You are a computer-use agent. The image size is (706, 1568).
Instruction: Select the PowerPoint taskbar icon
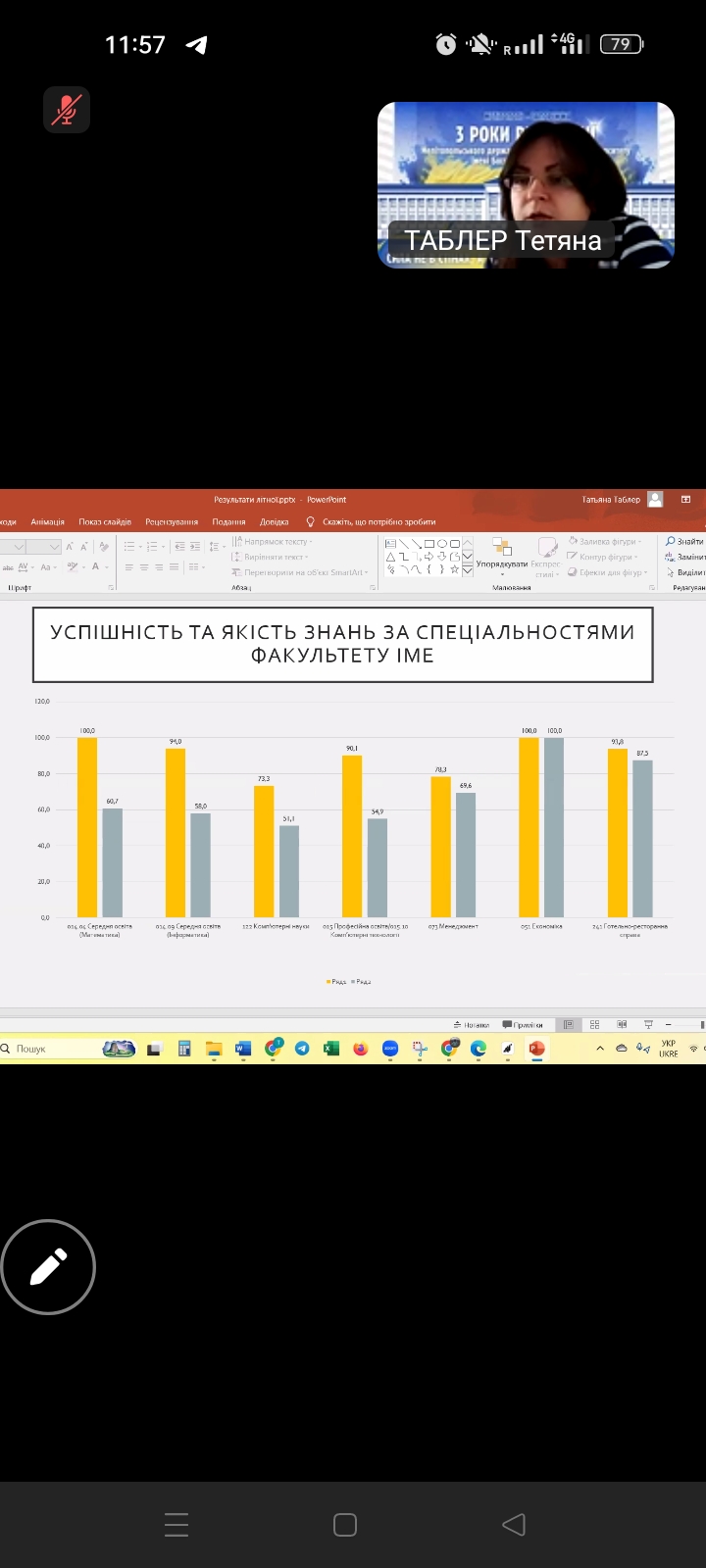coord(536,1049)
